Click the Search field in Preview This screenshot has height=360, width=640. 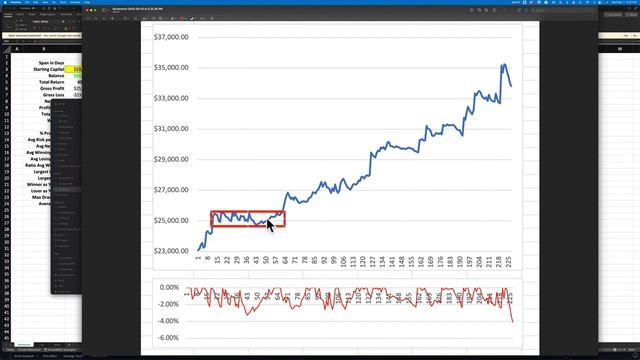click(x=563, y=10)
